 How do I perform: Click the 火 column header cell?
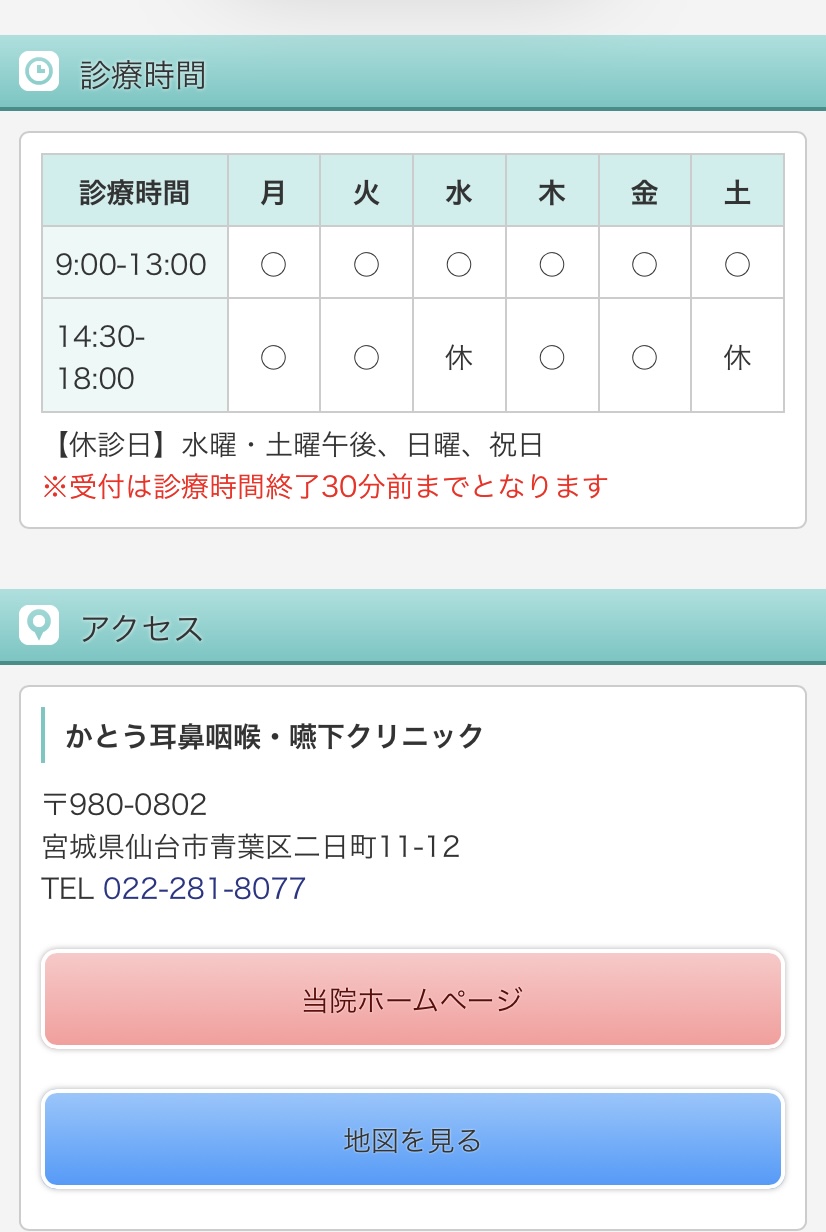pyautogui.click(x=366, y=190)
